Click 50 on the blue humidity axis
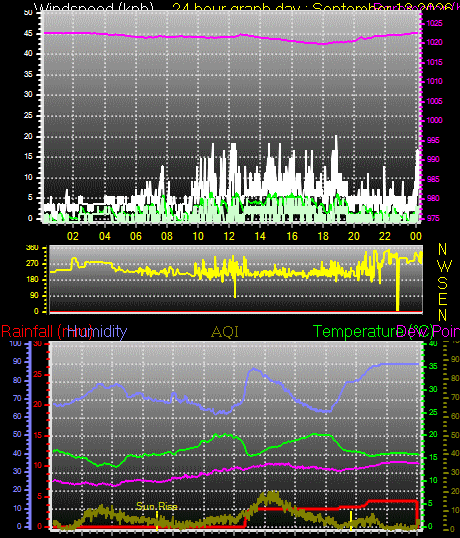This screenshot has height=538, width=460. tap(17, 435)
